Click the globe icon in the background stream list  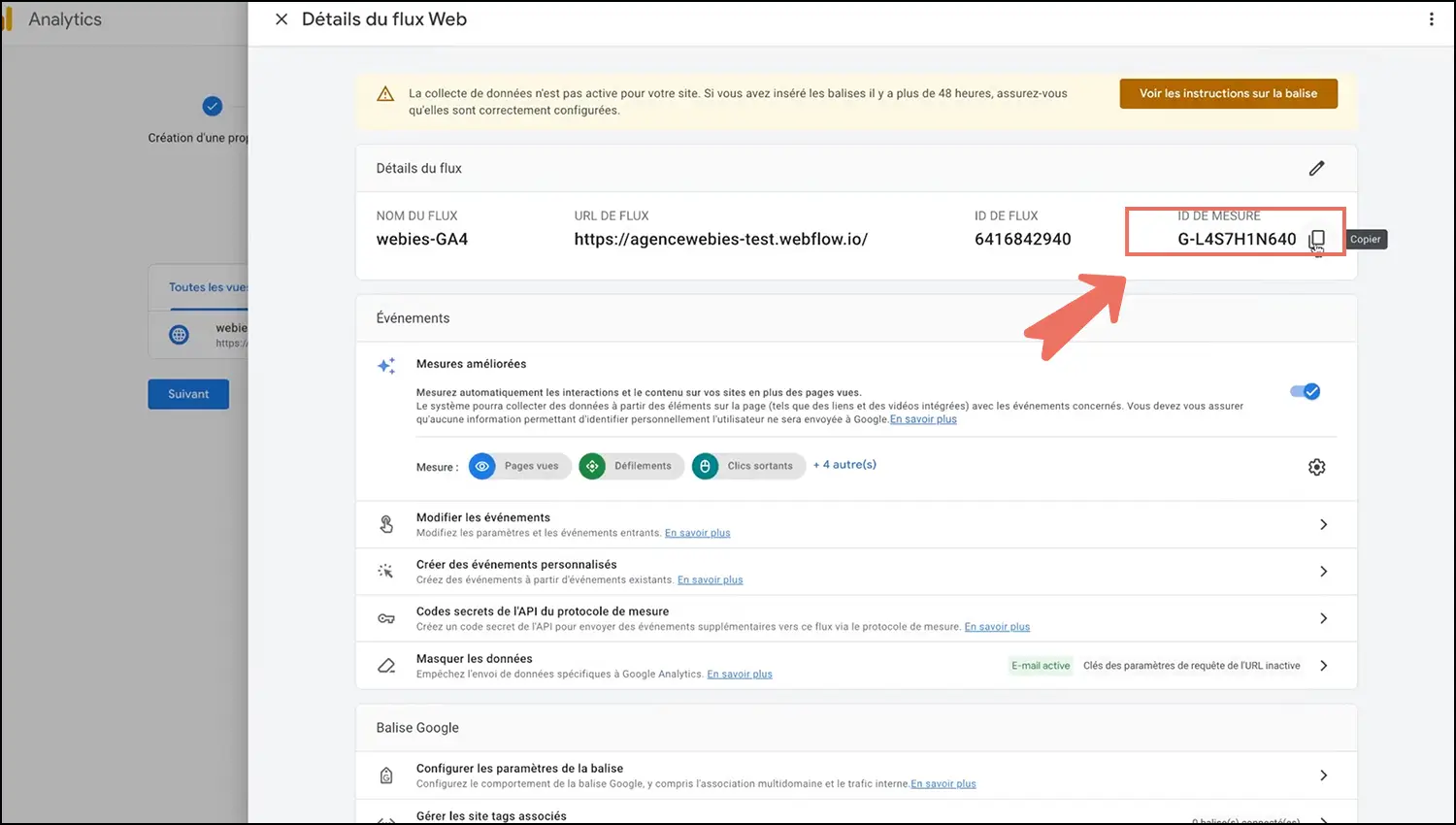pyautogui.click(x=180, y=335)
